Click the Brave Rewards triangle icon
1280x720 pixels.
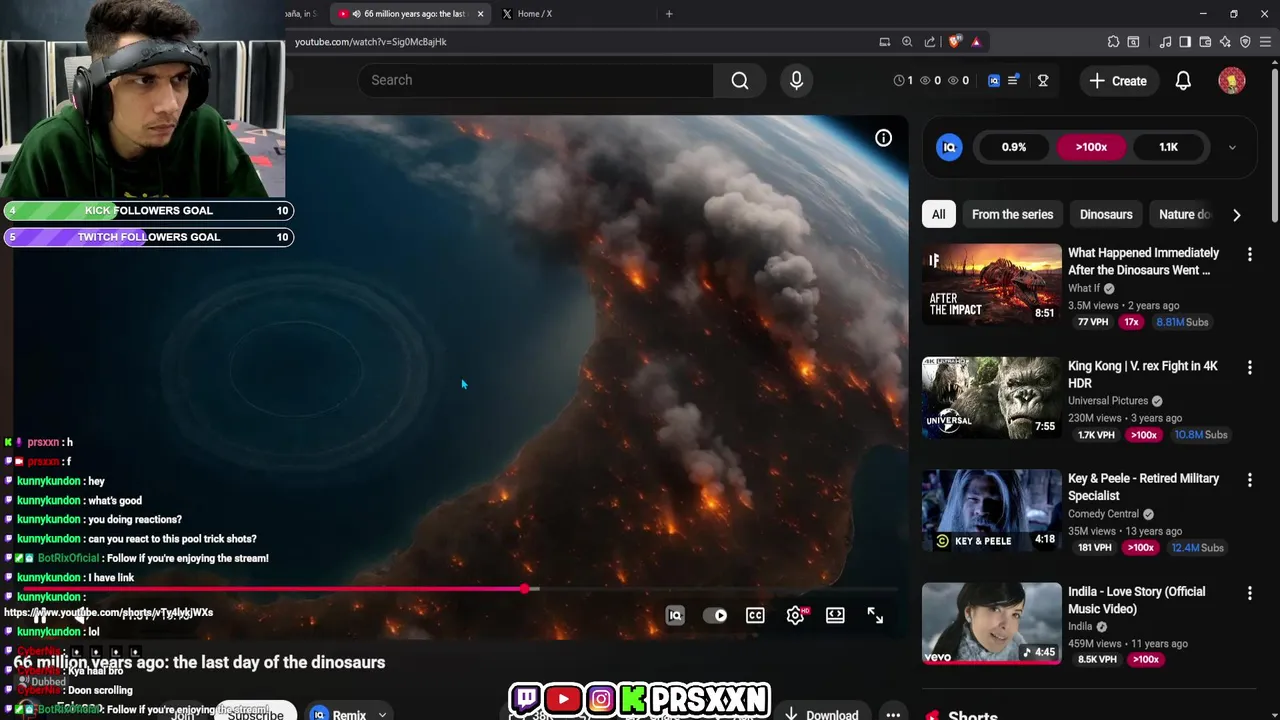coord(976,42)
